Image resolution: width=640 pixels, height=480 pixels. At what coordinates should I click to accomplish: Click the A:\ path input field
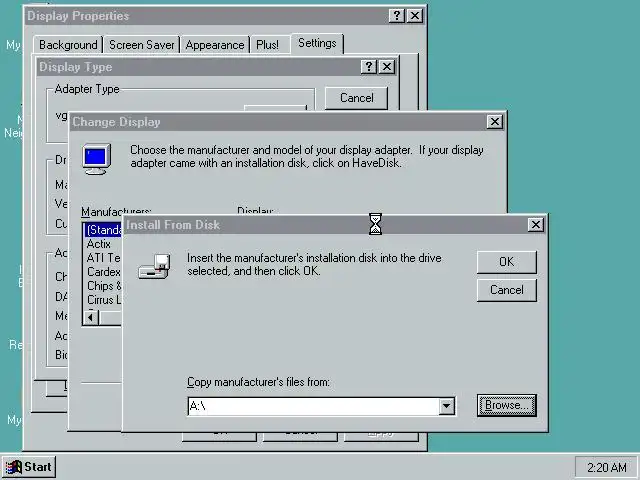click(x=313, y=406)
